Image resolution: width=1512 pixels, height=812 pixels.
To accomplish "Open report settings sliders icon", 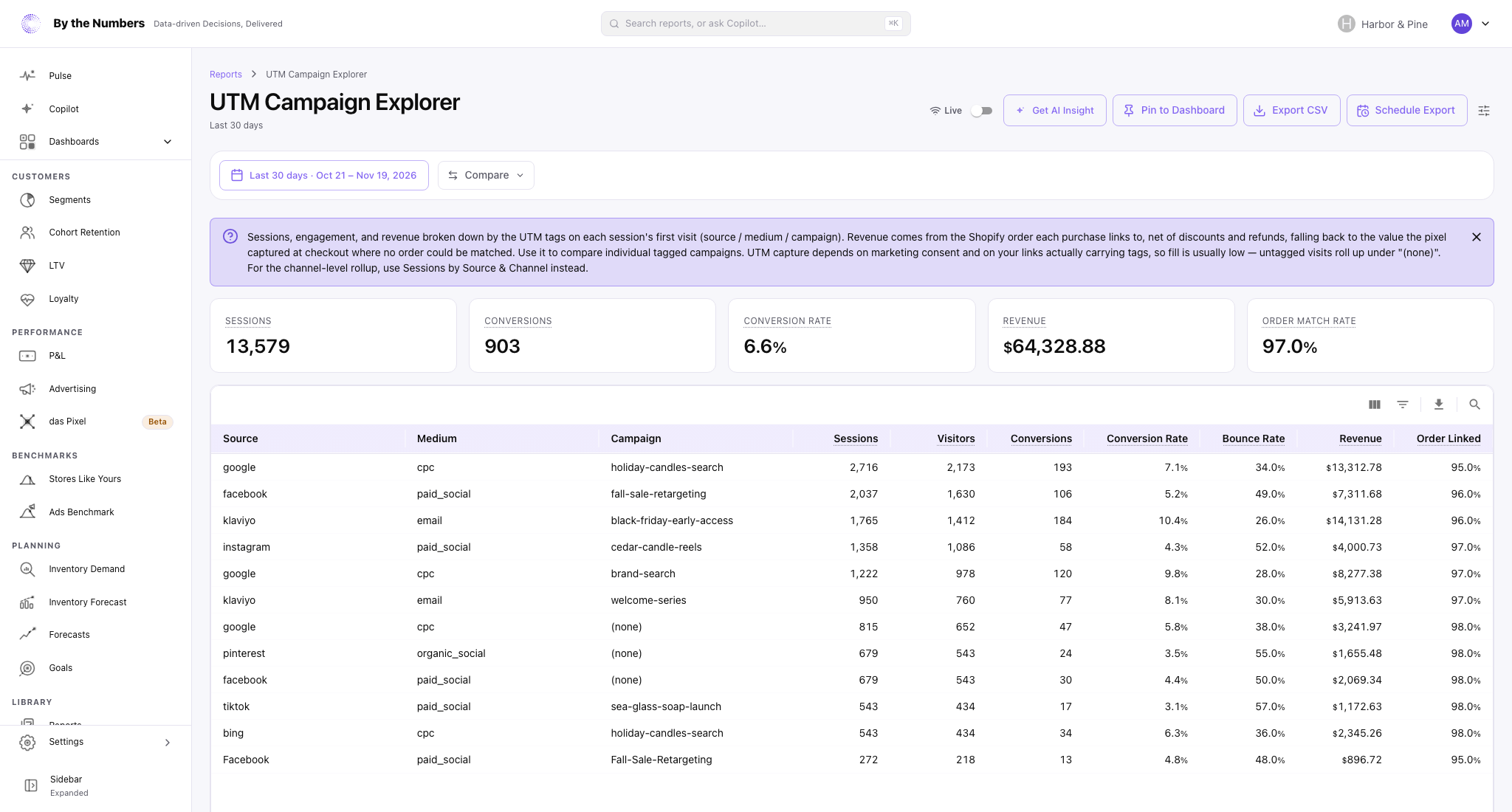I will pyautogui.click(x=1484, y=111).
